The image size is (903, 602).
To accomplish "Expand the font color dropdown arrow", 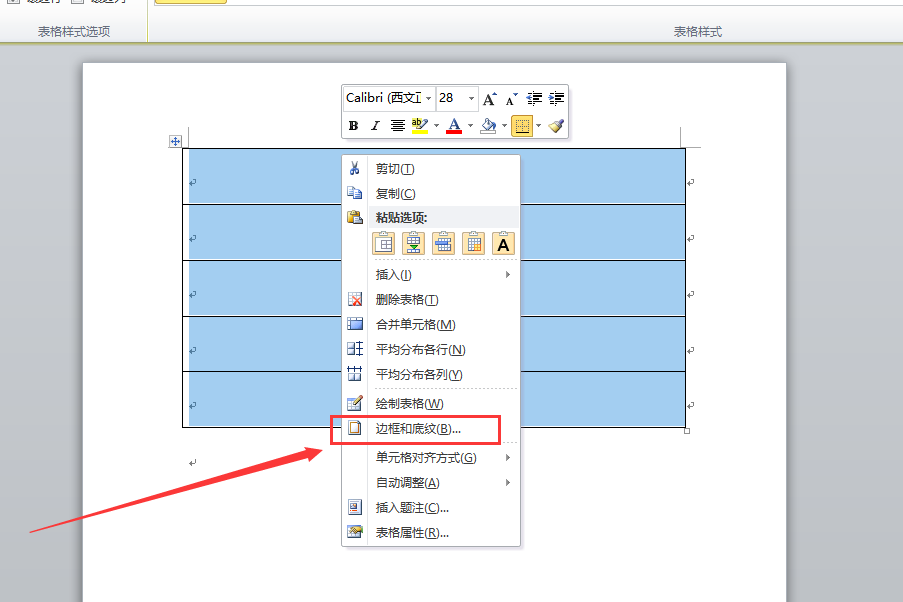I will tap(470, 126).
